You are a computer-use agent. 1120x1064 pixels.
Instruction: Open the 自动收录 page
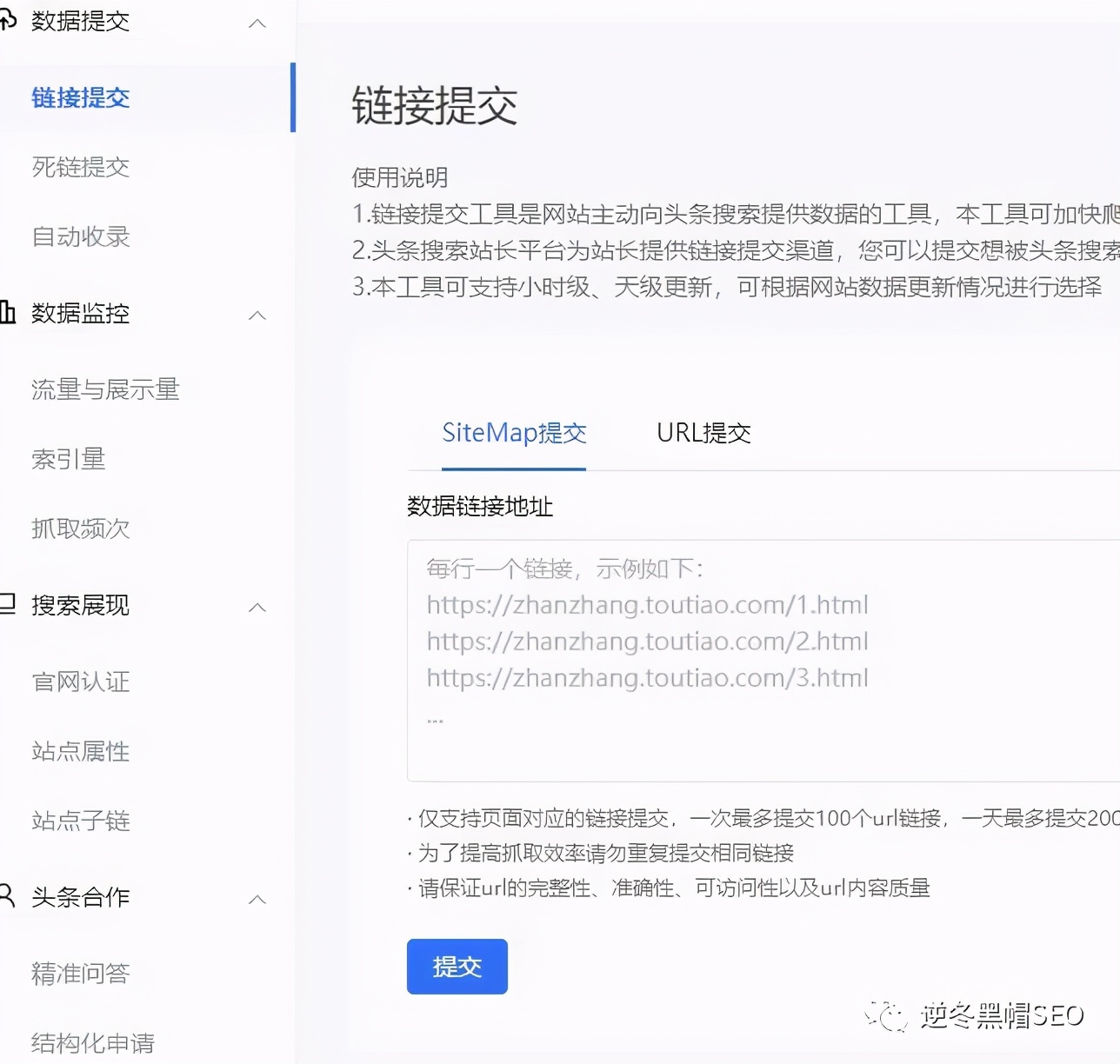80,236
